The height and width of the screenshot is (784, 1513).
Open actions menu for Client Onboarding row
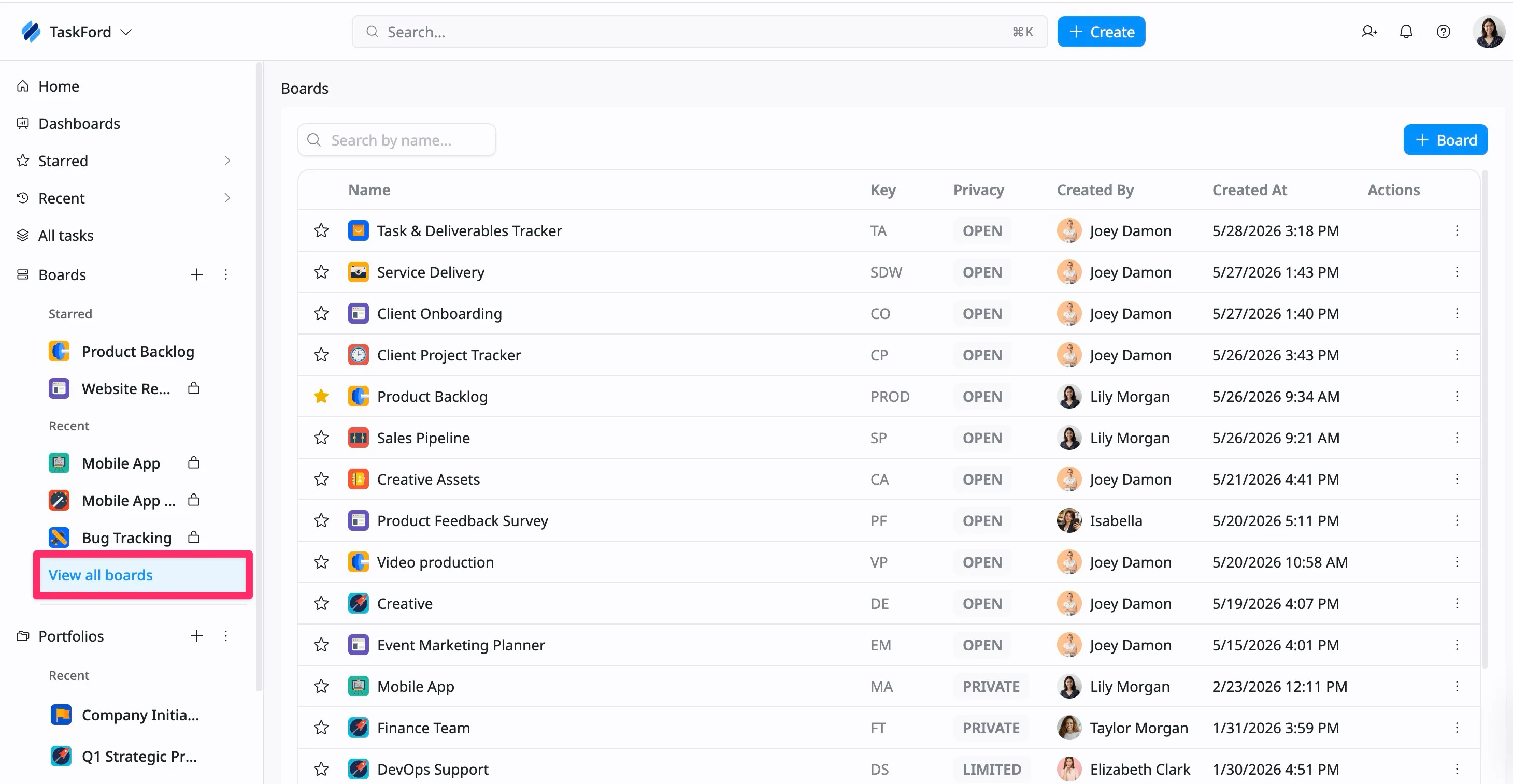[x=1457, y=313]
